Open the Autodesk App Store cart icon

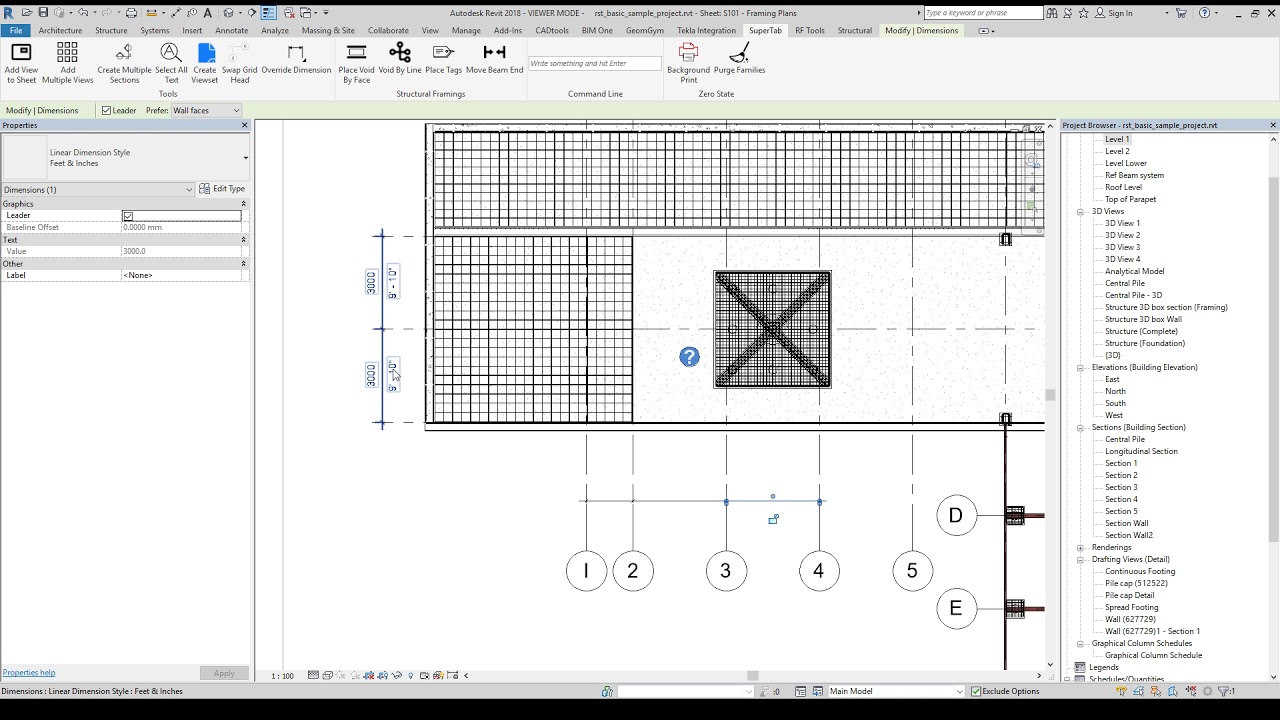tap(1183, 13)
